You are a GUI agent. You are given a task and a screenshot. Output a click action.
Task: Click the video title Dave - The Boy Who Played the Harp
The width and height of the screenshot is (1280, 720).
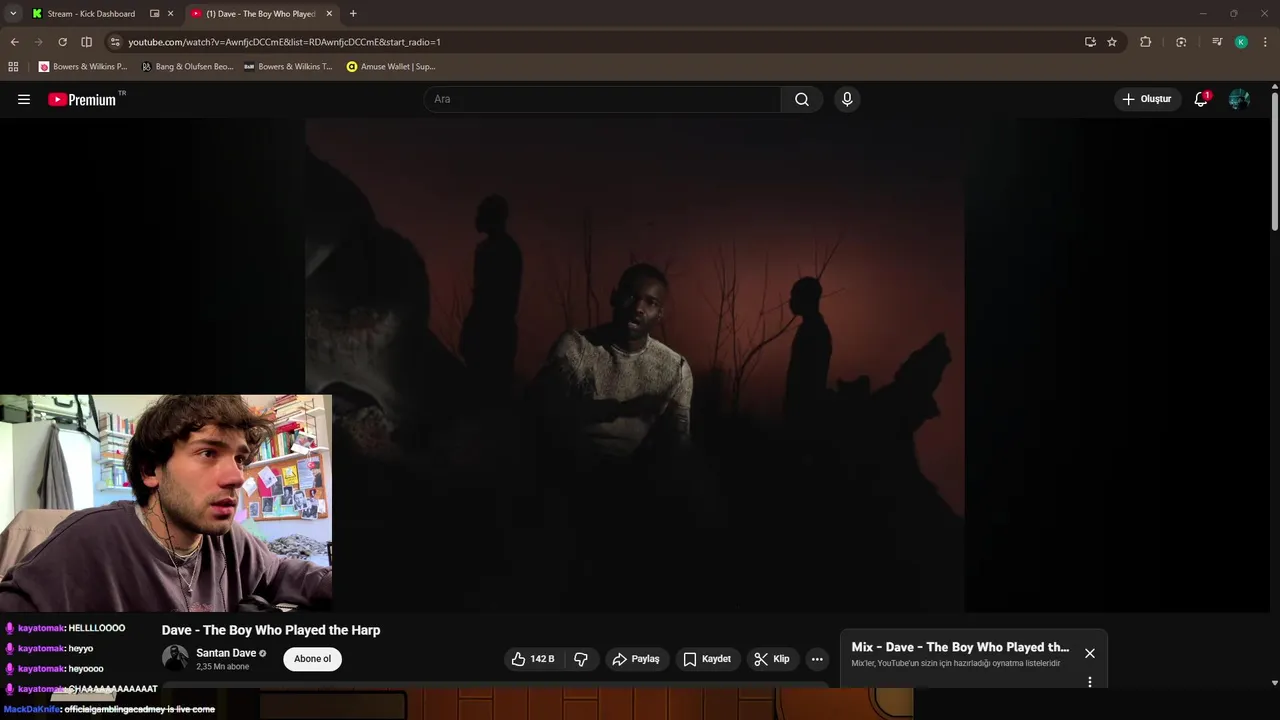[271, 630]
